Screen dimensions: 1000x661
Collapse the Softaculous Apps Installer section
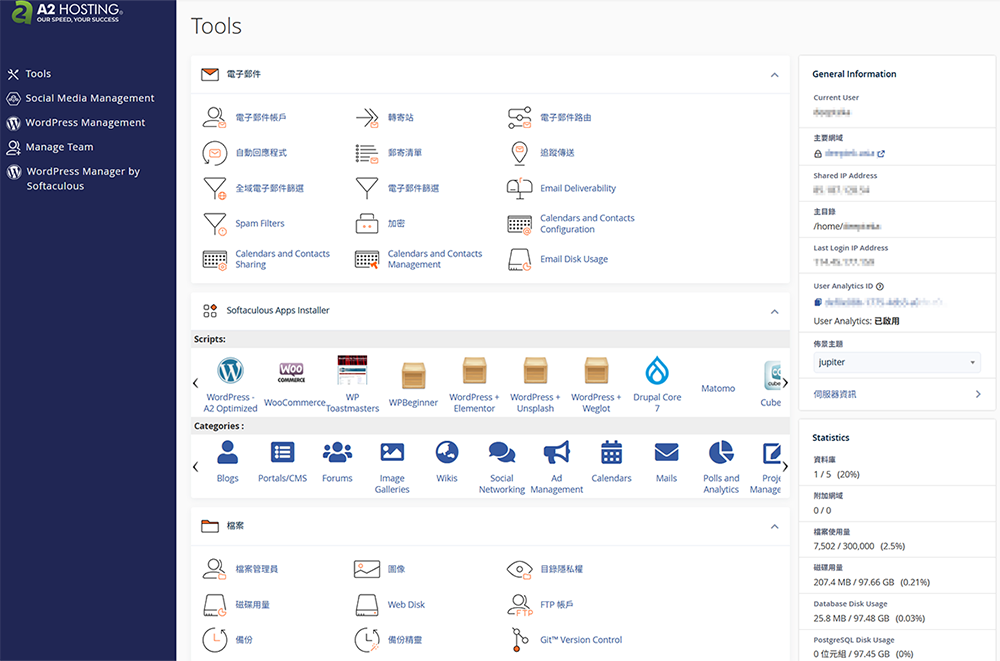774,311
